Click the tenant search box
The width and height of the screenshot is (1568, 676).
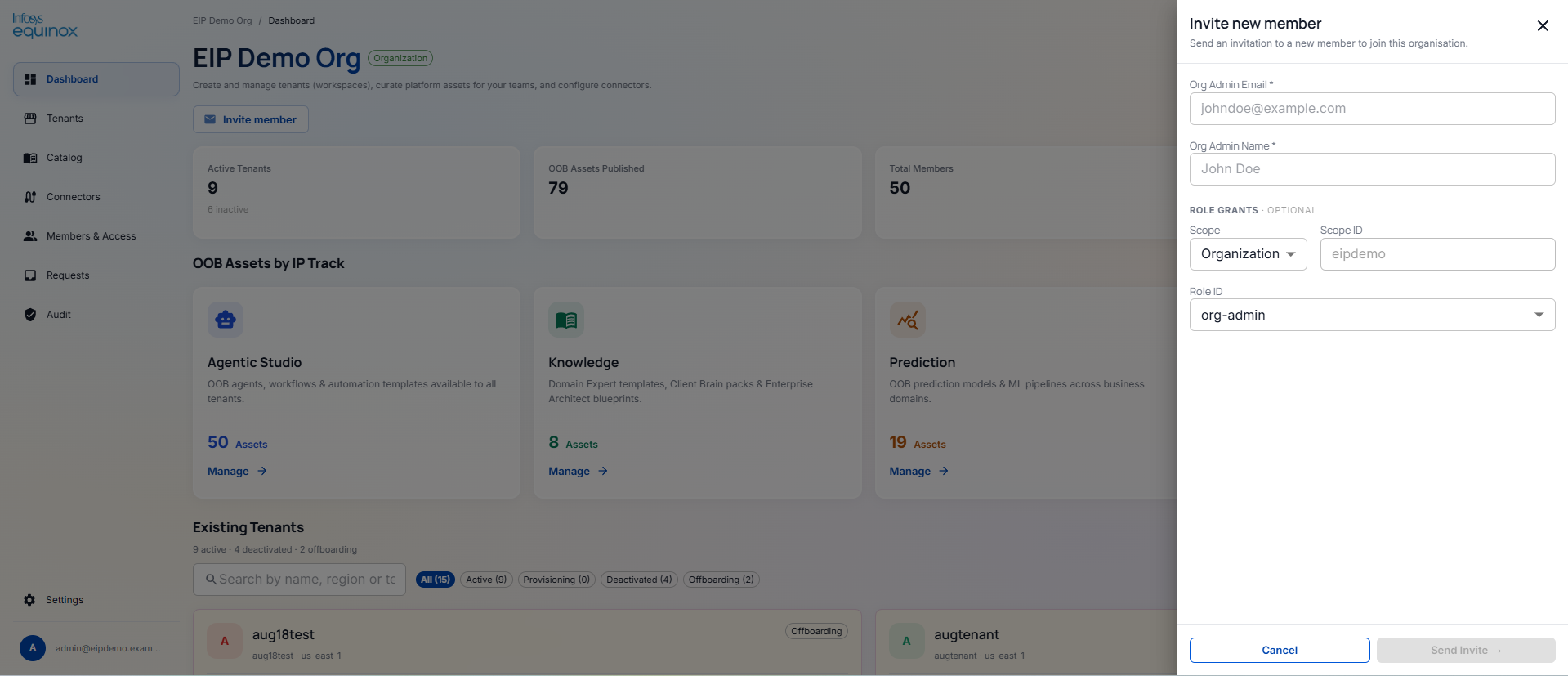(x=299, y=580)
